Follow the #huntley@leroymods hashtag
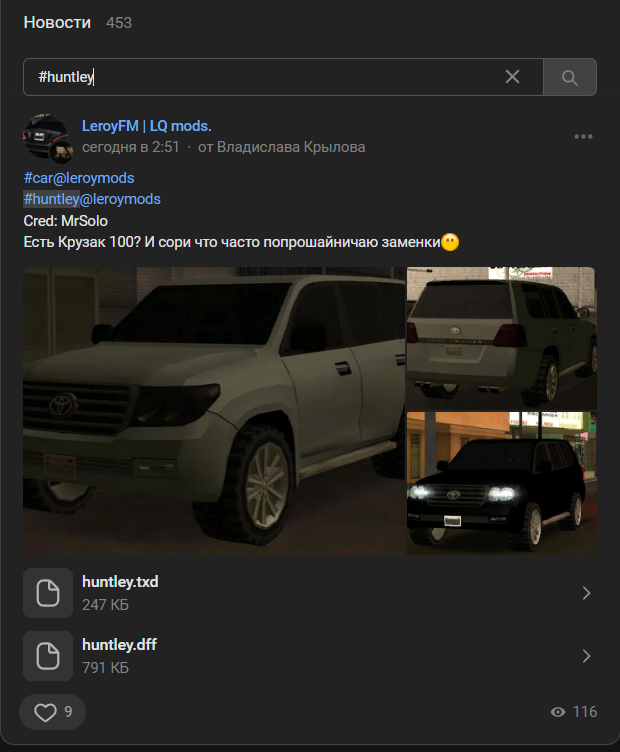This screenshot has width=620, height=752. point(92,199)
